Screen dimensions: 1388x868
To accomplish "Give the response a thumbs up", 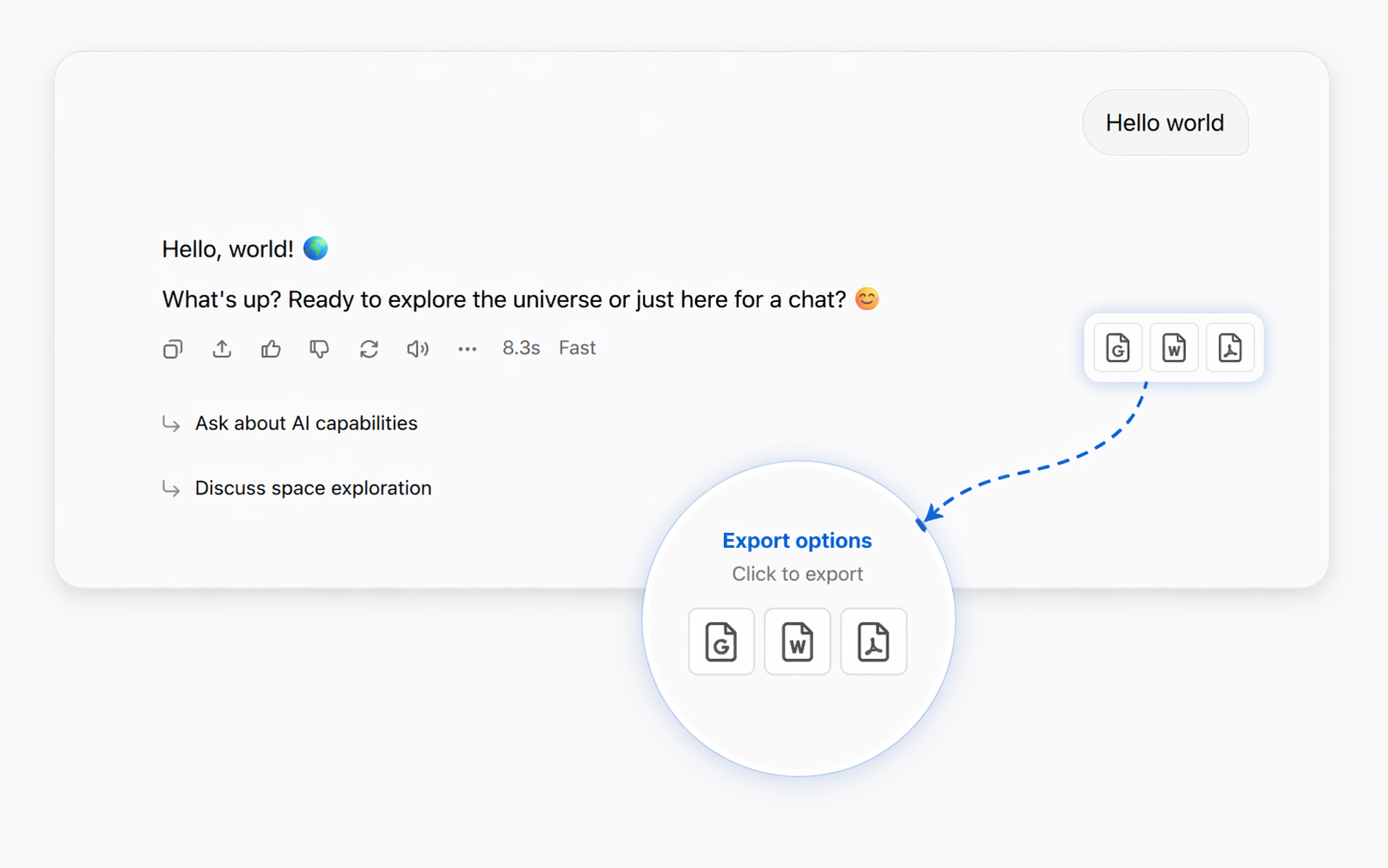I will click(x=270, y=348).
